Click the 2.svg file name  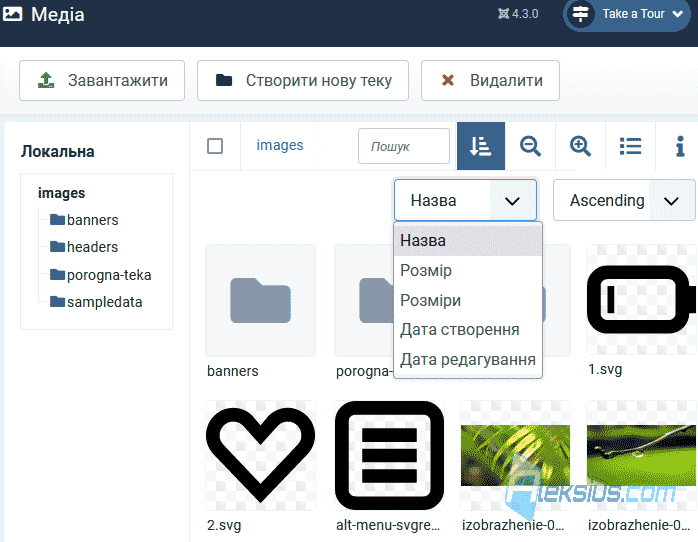(224, 526)
